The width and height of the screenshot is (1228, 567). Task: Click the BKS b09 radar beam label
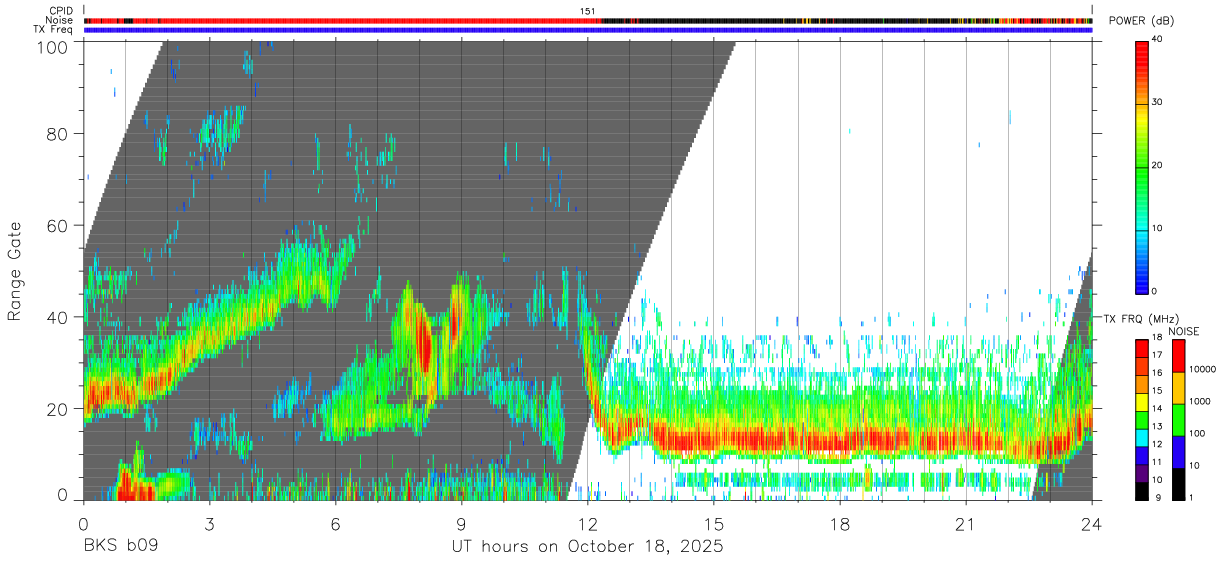tap(121, 547)
